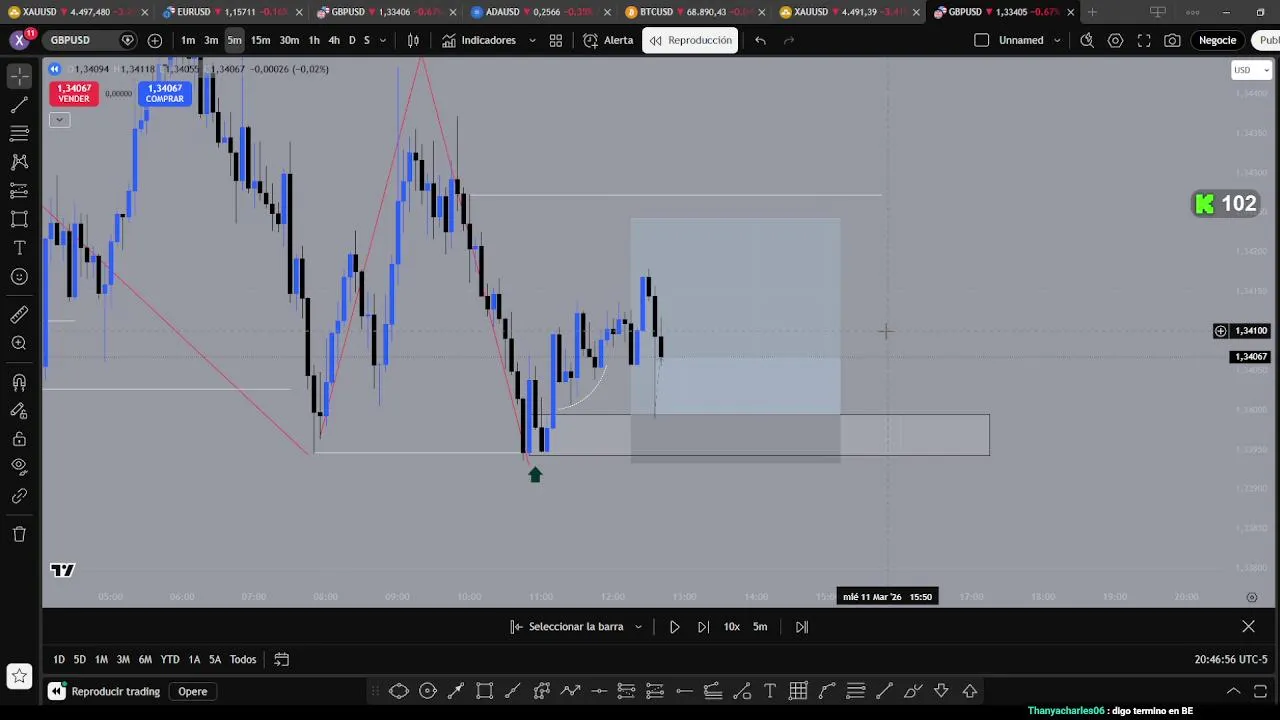Open the go-to-date calendar icon

coord(282,659)
